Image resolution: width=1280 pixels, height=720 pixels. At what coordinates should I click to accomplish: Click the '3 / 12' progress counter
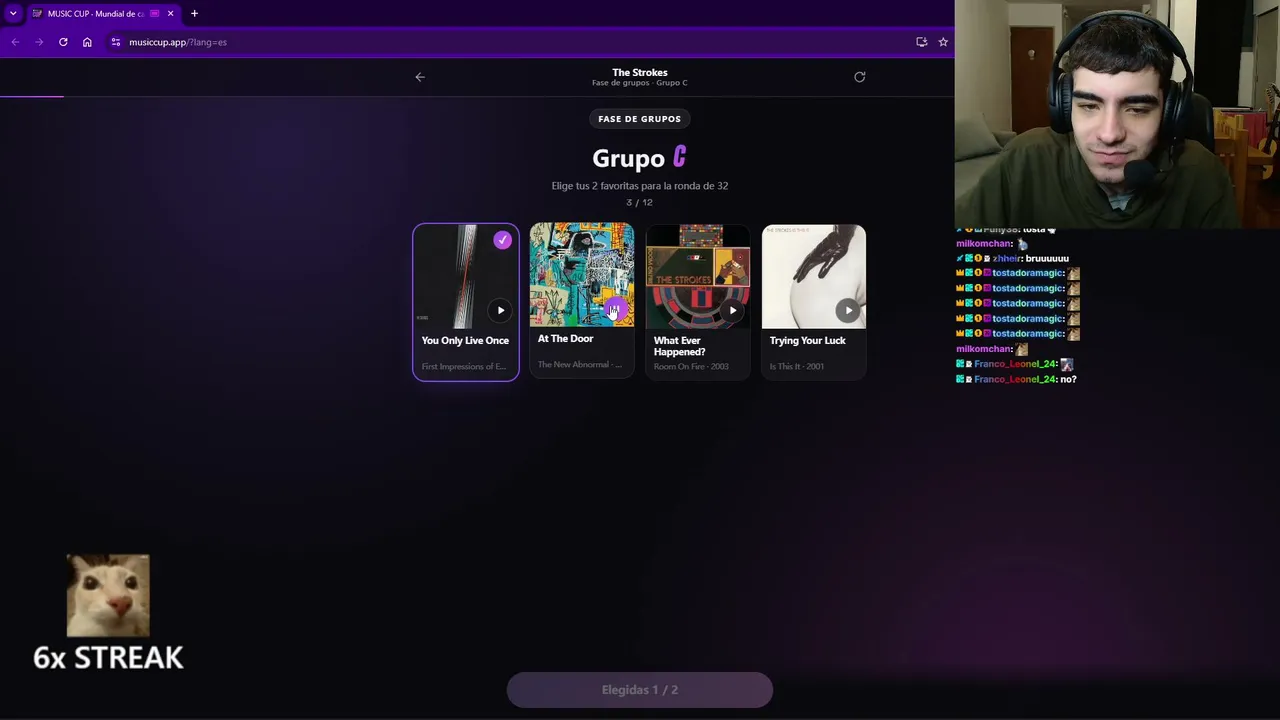[640, 203]
